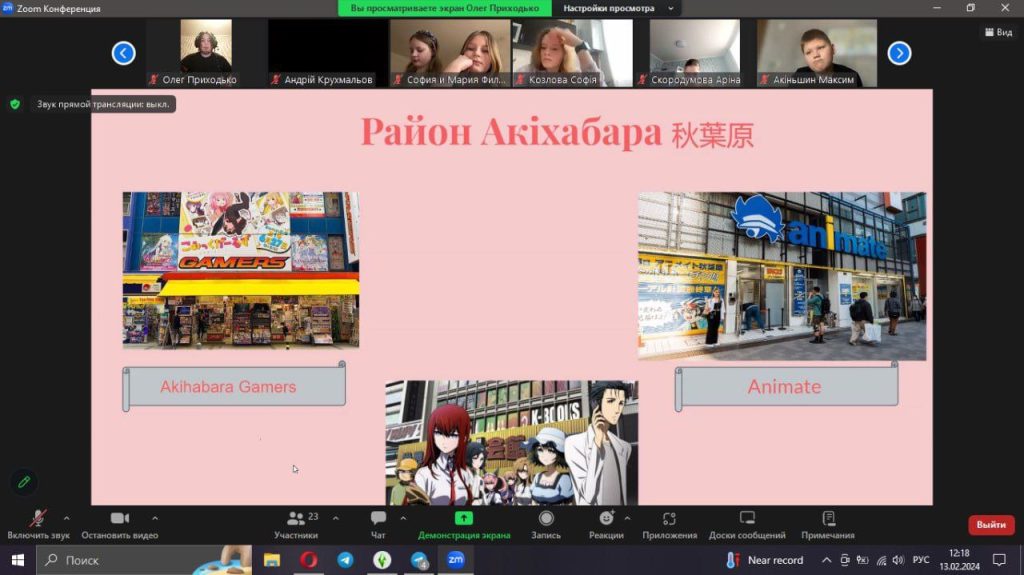Screen dimensions: 1024x575
Task: Show next participants with right arrow
Action: 899,53
